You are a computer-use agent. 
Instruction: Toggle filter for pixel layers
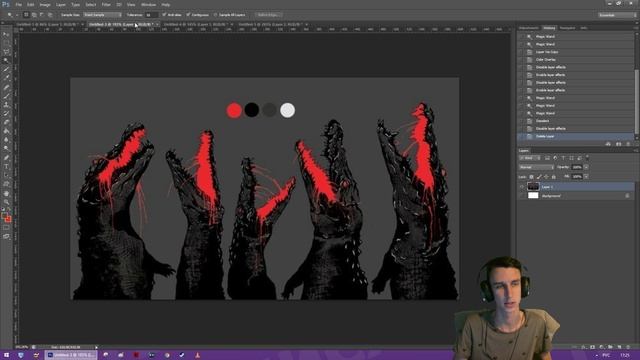point(547,158)
